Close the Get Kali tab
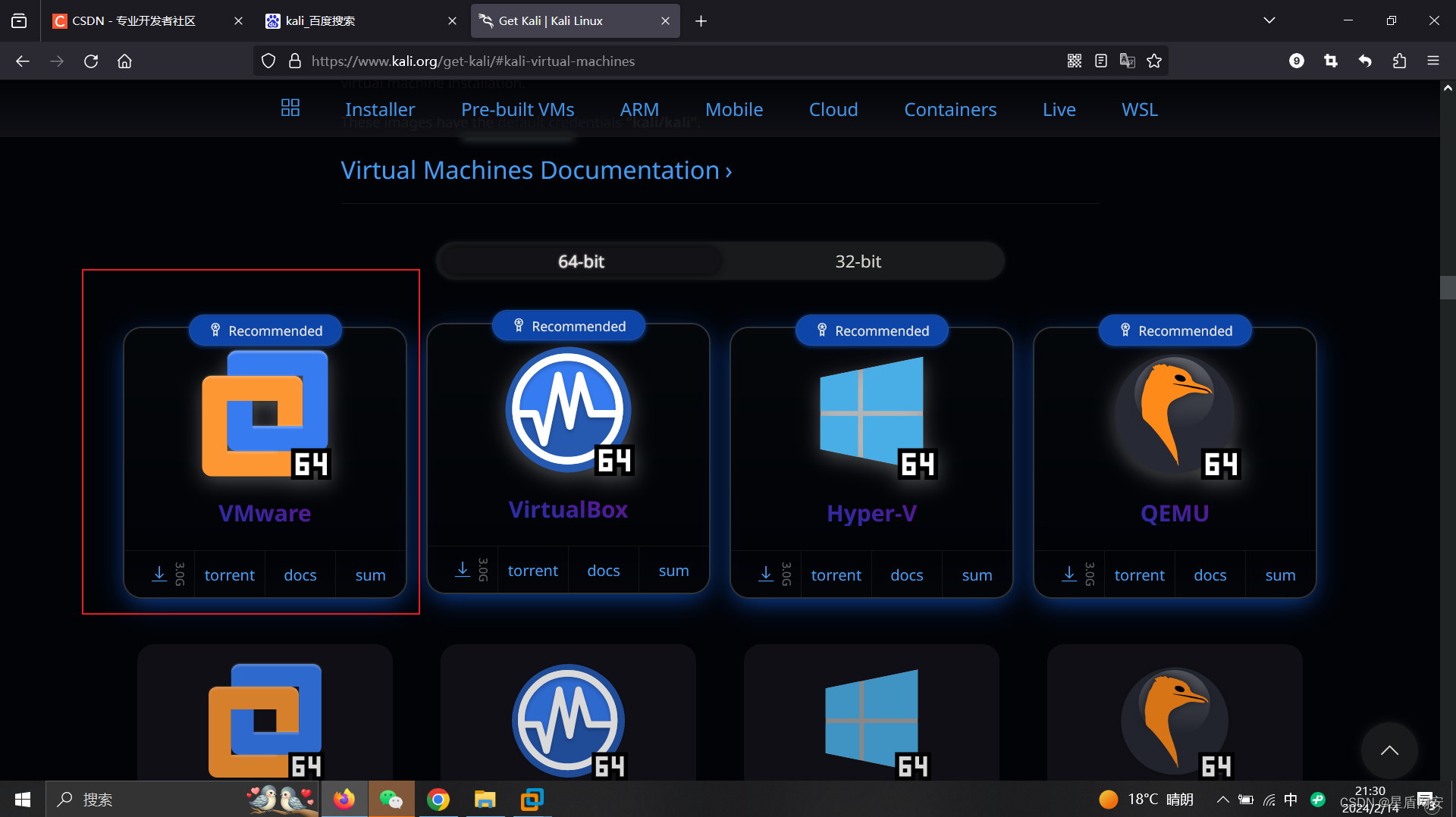This screenshot has height=817, width=1456. tap(665, 21)
